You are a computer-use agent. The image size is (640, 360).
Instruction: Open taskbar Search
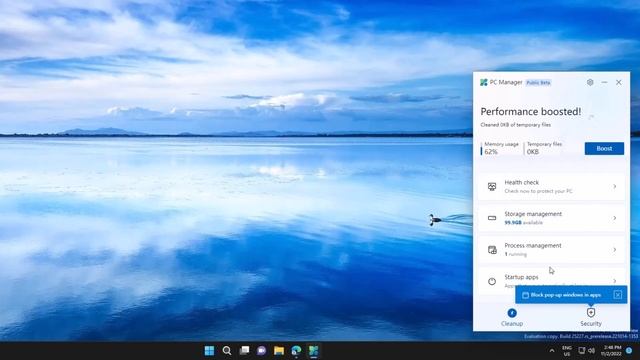coord(227,351)
